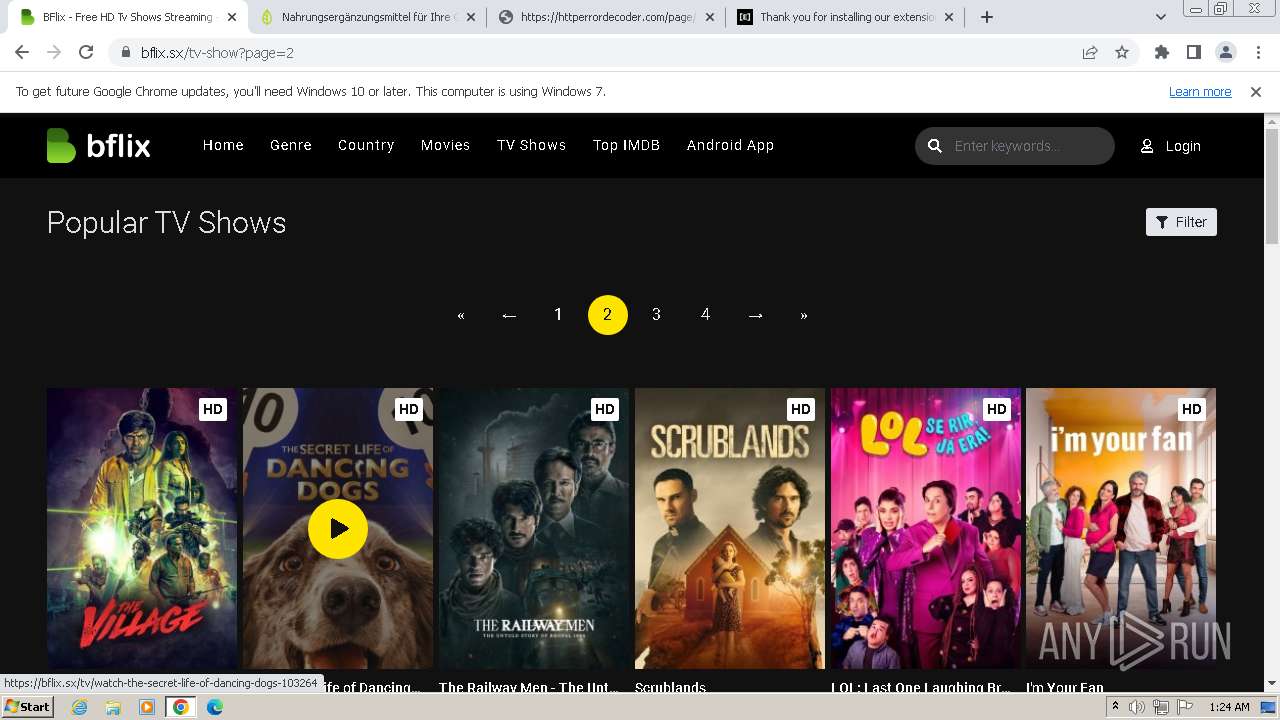The height and width of the screenshot is (720, 1280).
Task: Go to previous page with ← arrow
Action: tap(509, 315)
